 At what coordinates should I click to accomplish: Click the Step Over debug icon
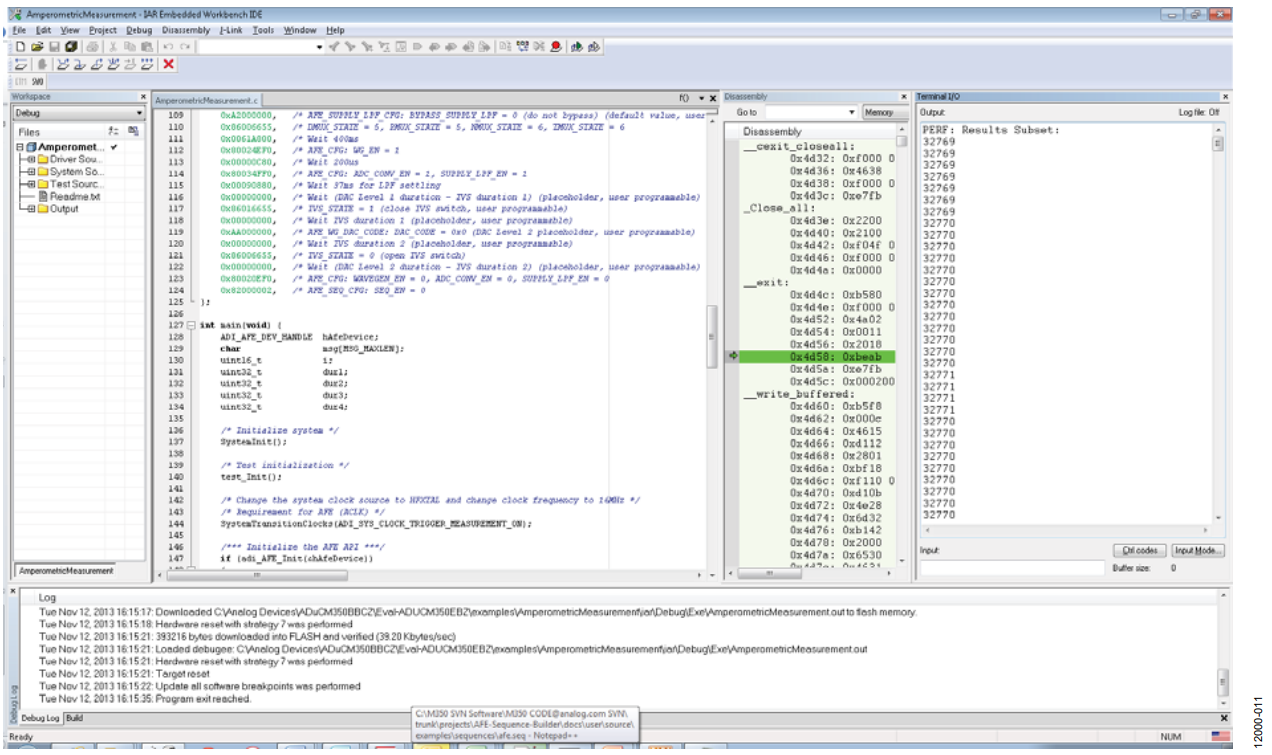click(62, 64)
